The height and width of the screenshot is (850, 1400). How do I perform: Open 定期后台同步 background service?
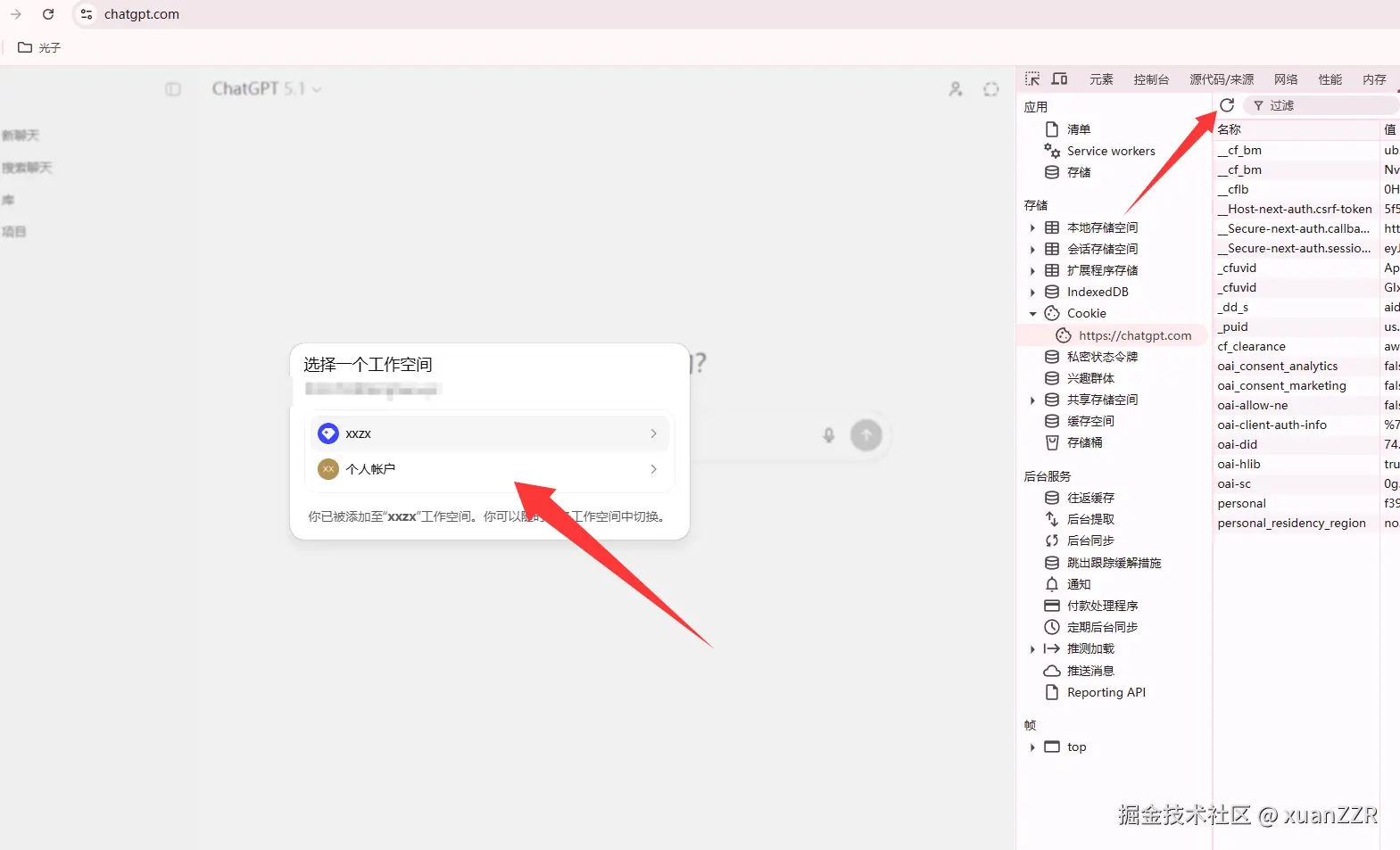1102,627
